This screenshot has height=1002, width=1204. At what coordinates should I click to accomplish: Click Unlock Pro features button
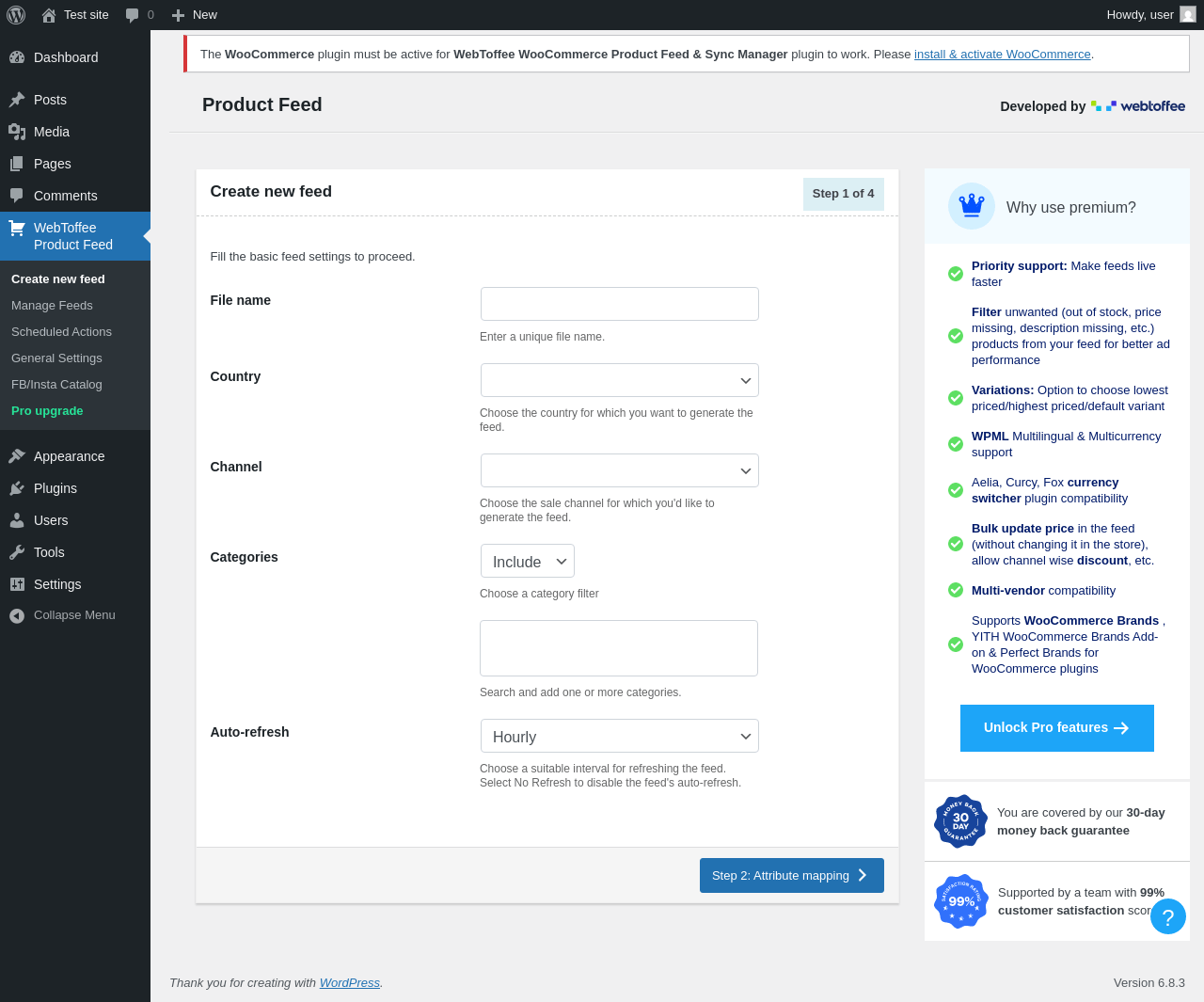click(1057, 728)
